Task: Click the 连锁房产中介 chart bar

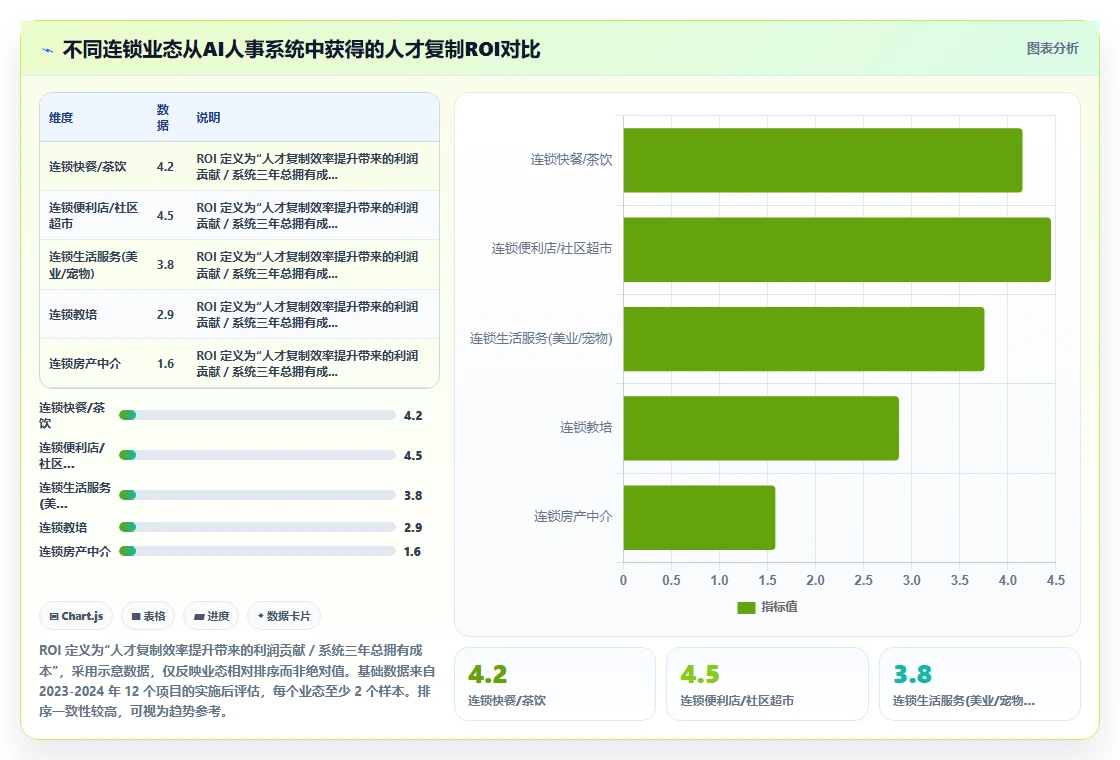Action: (x=699, y=517)
